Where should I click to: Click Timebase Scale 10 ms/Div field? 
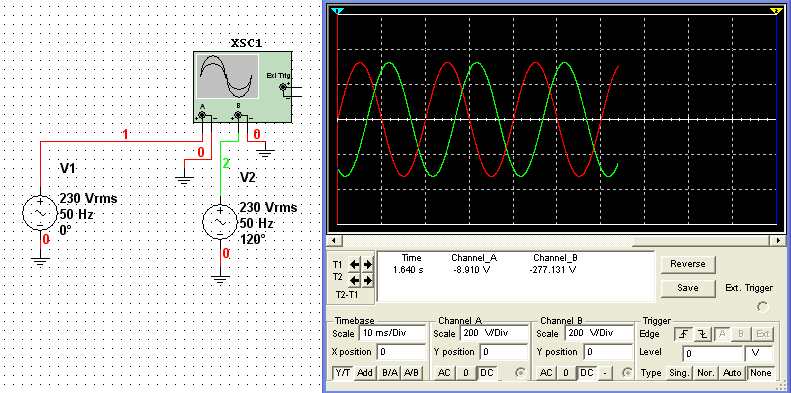(392, 333)
